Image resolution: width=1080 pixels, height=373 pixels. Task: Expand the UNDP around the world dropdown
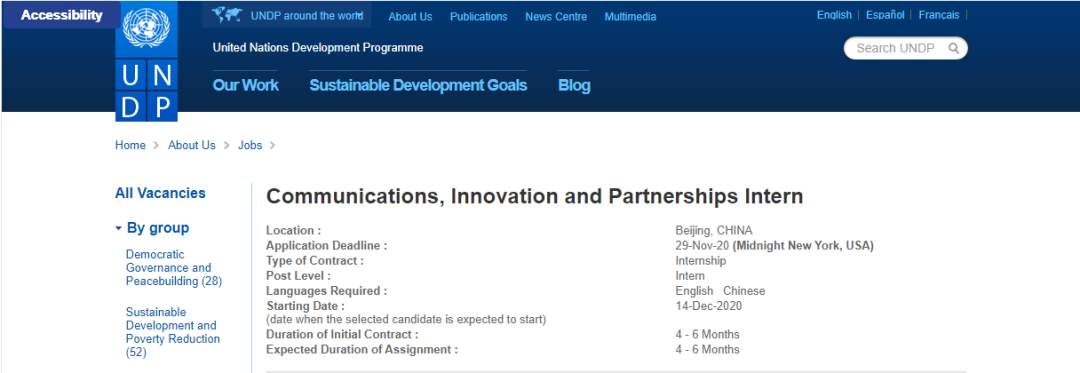287,15
